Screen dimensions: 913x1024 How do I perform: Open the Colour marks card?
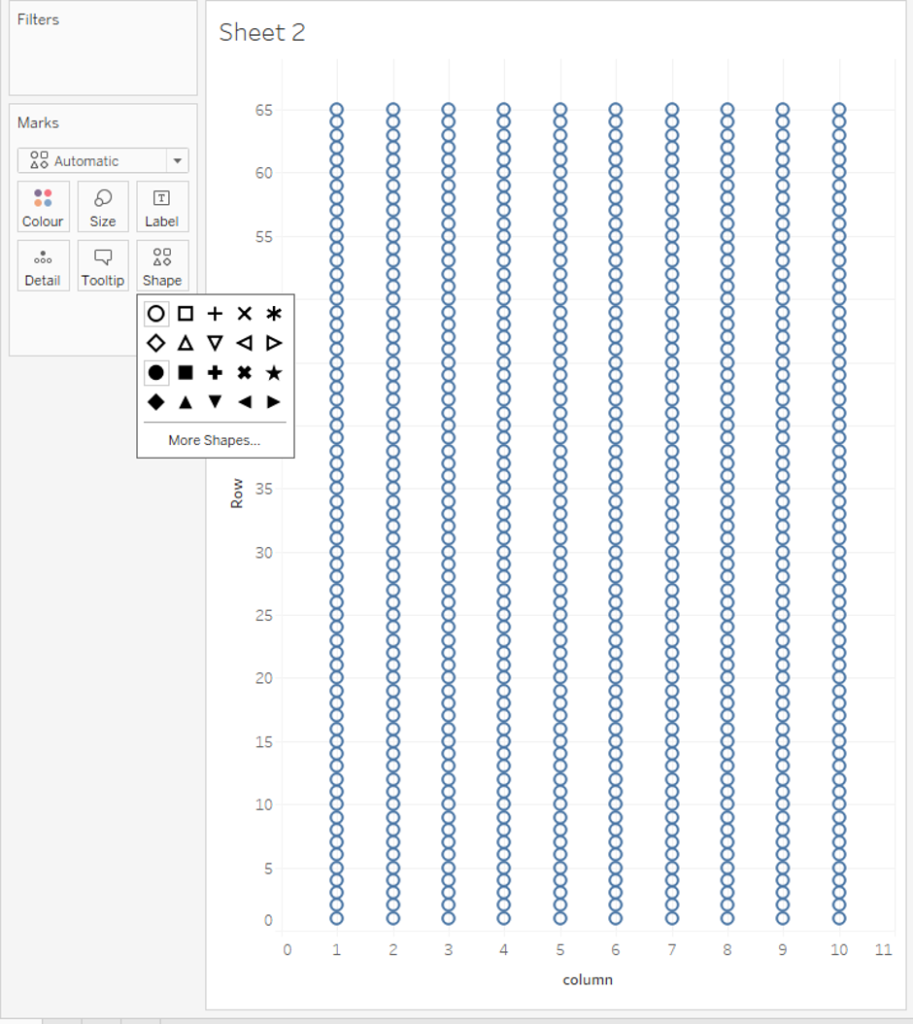coord(43,207)
